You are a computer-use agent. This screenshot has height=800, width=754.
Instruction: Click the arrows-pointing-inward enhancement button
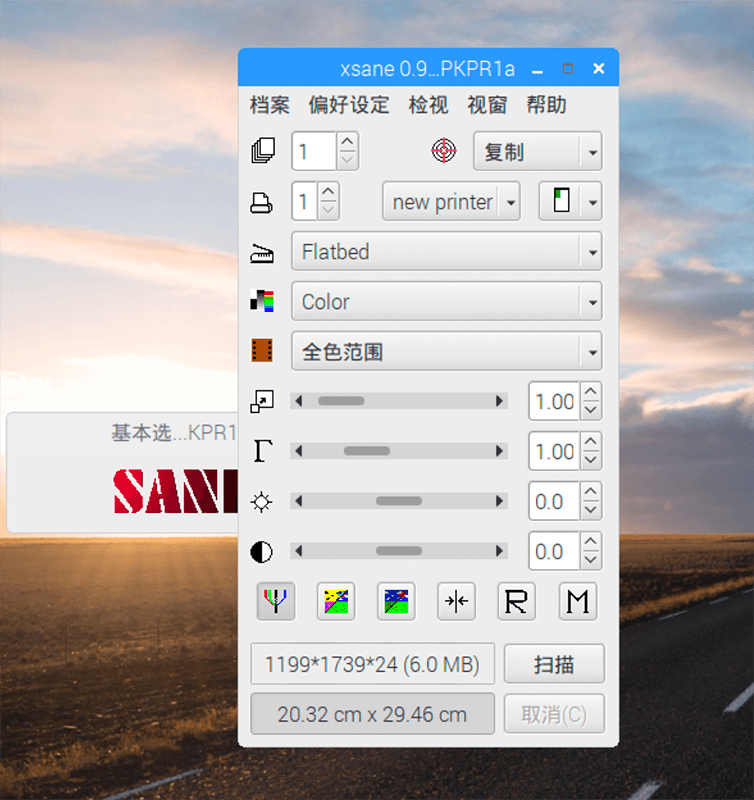tap(457, 601)
